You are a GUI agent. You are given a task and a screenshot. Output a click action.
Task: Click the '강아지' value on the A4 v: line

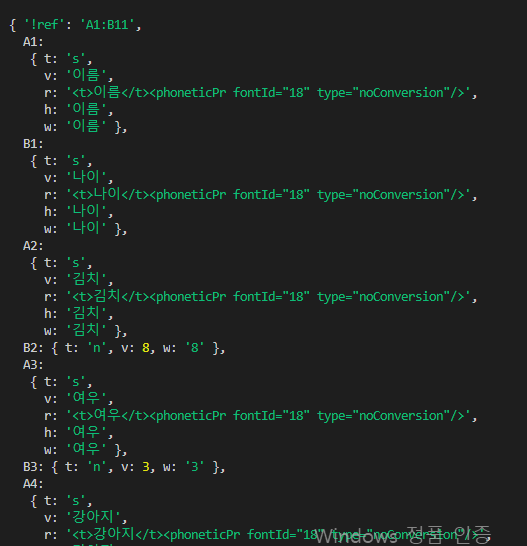click(93, 517)
